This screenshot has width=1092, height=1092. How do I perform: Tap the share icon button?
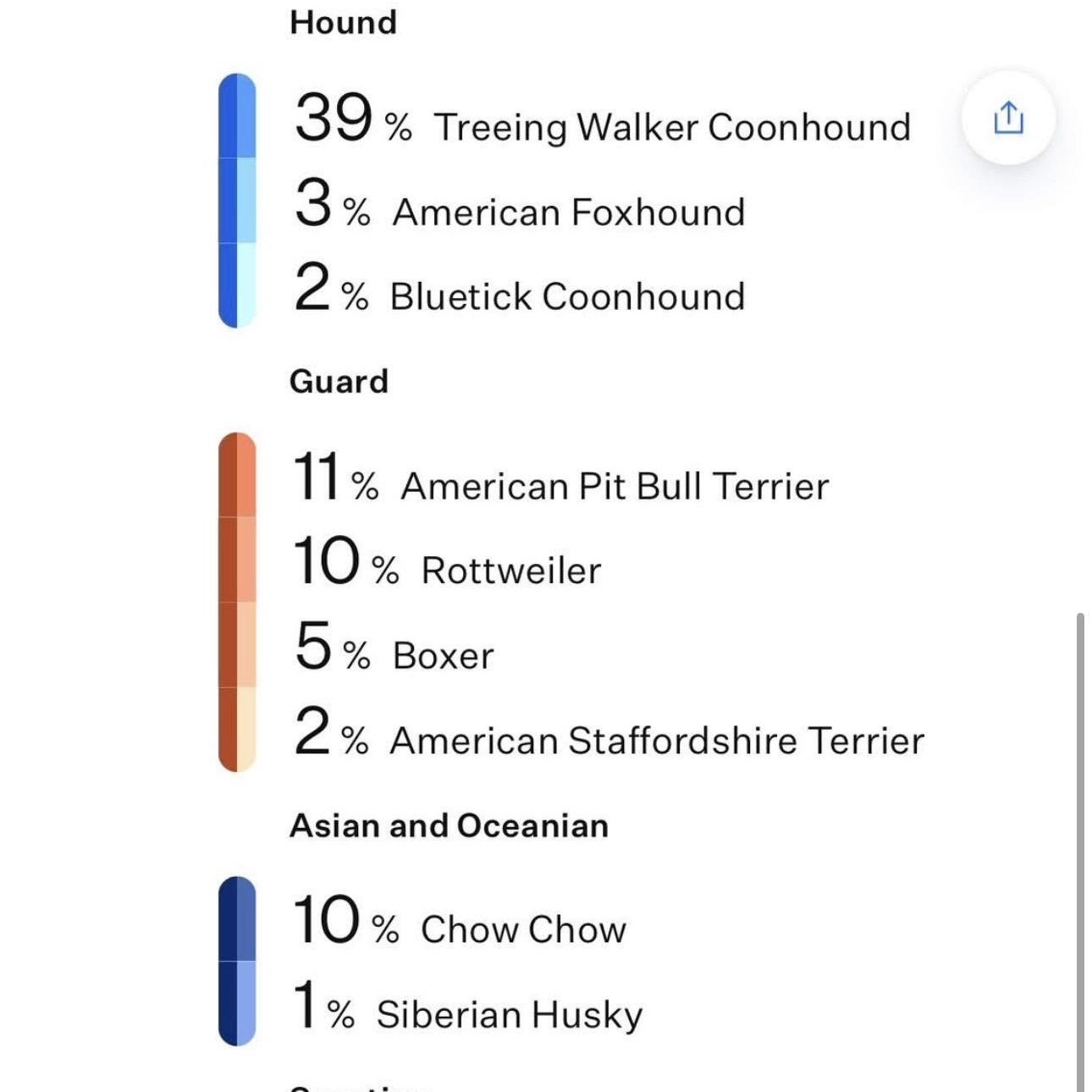click(x=1007, y=118)
